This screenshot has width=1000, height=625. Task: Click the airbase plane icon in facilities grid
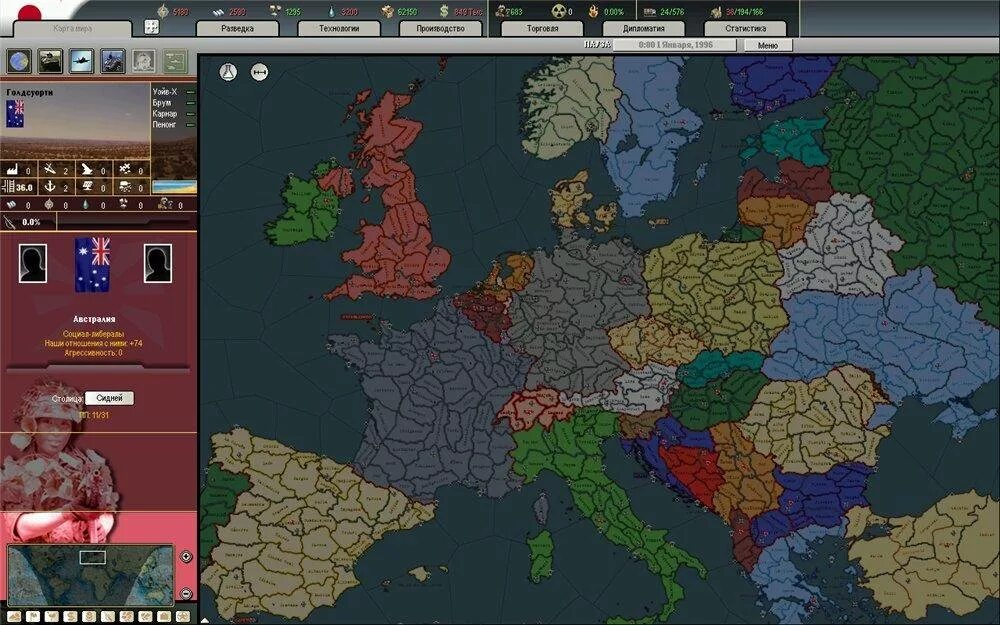[50, 170]
